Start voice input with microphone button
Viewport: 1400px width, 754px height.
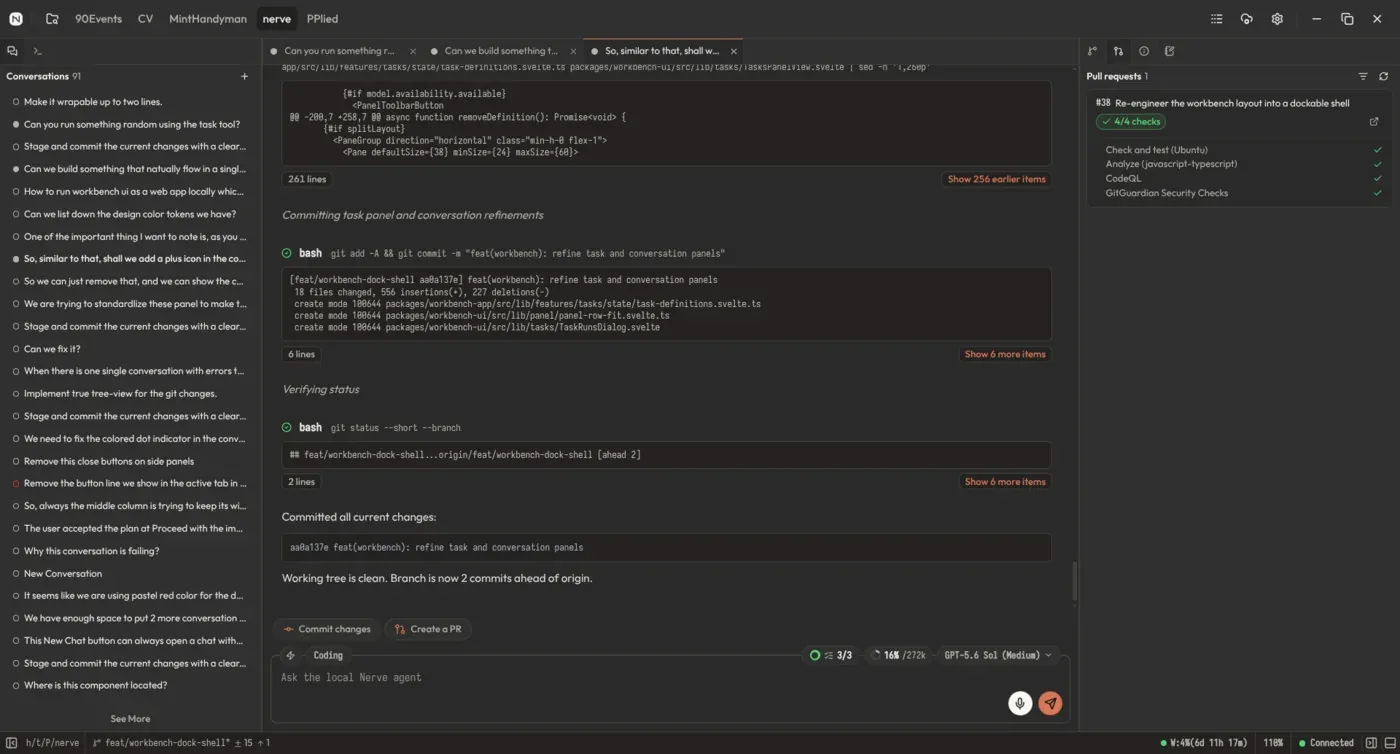(x=1019, y=703)
